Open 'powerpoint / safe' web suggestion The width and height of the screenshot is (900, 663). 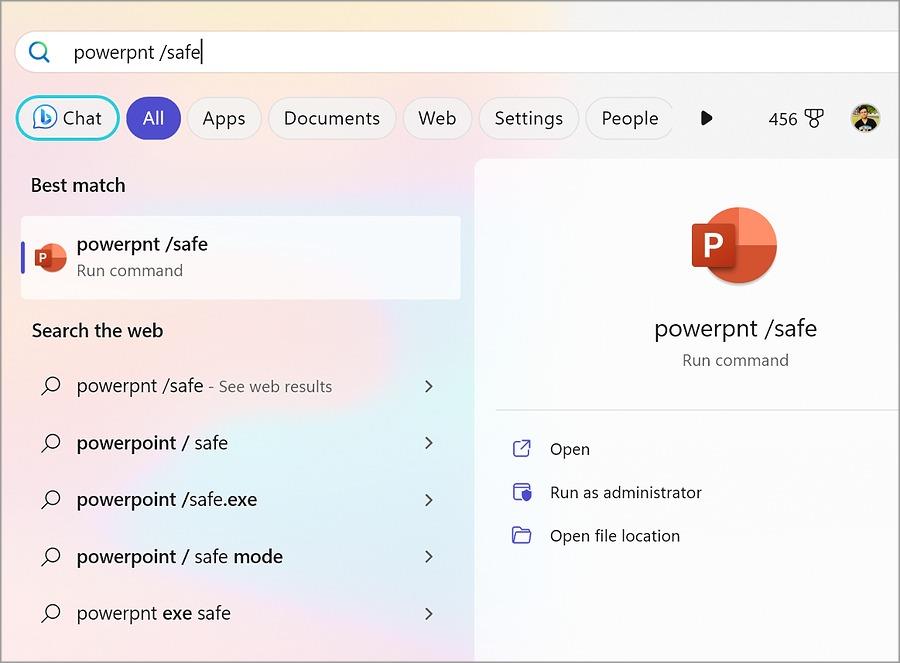pos(240,443)
